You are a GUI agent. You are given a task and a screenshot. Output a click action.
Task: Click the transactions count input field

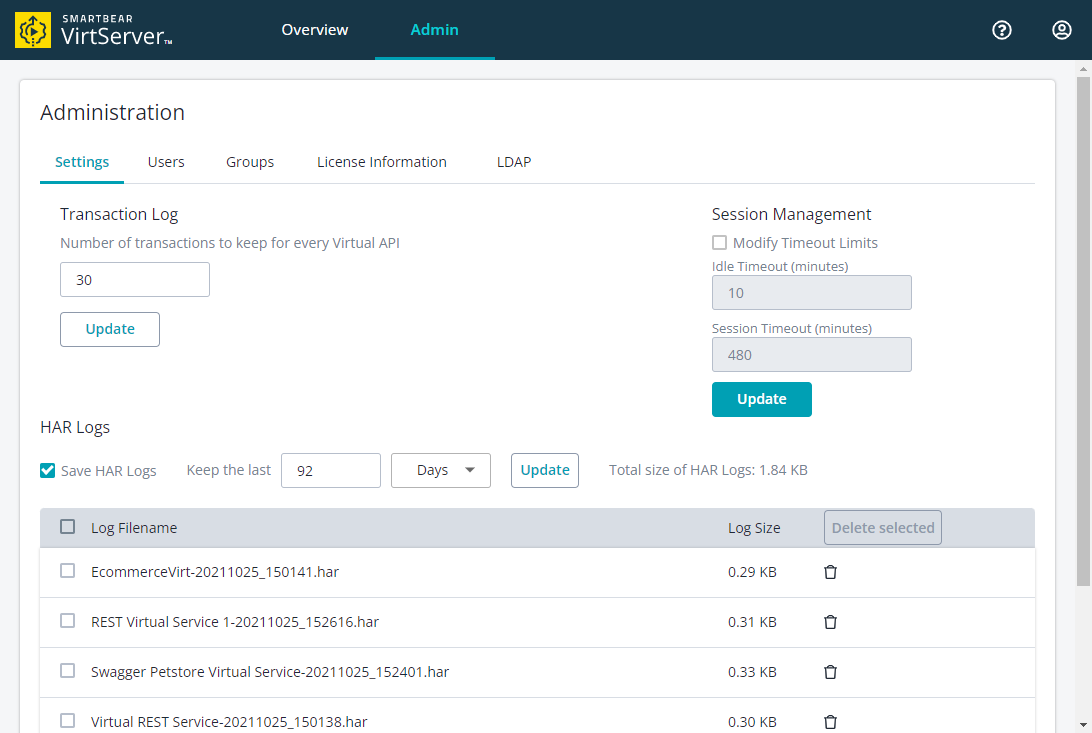pos(135,280)
